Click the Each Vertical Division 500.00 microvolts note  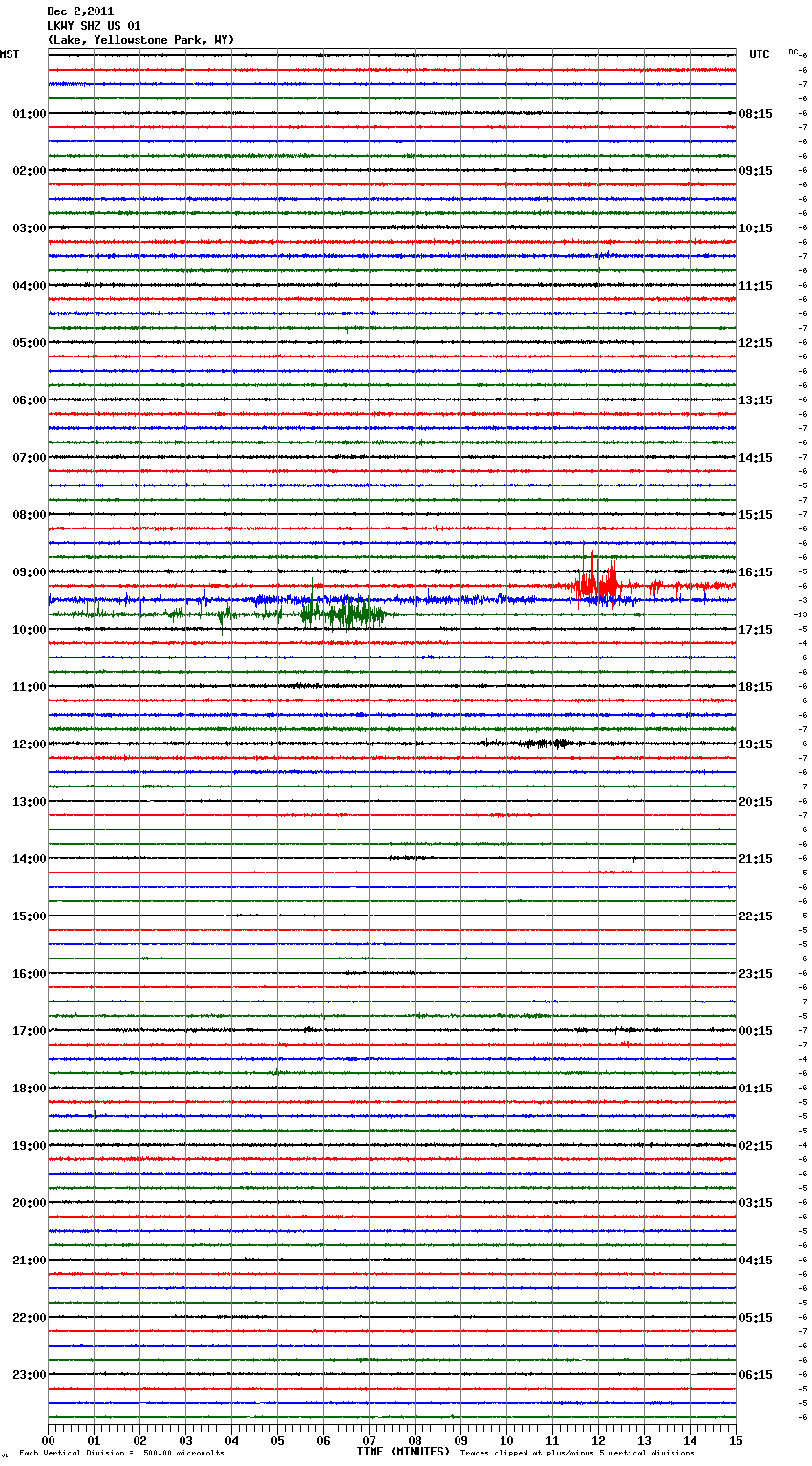pos(121,1453)
